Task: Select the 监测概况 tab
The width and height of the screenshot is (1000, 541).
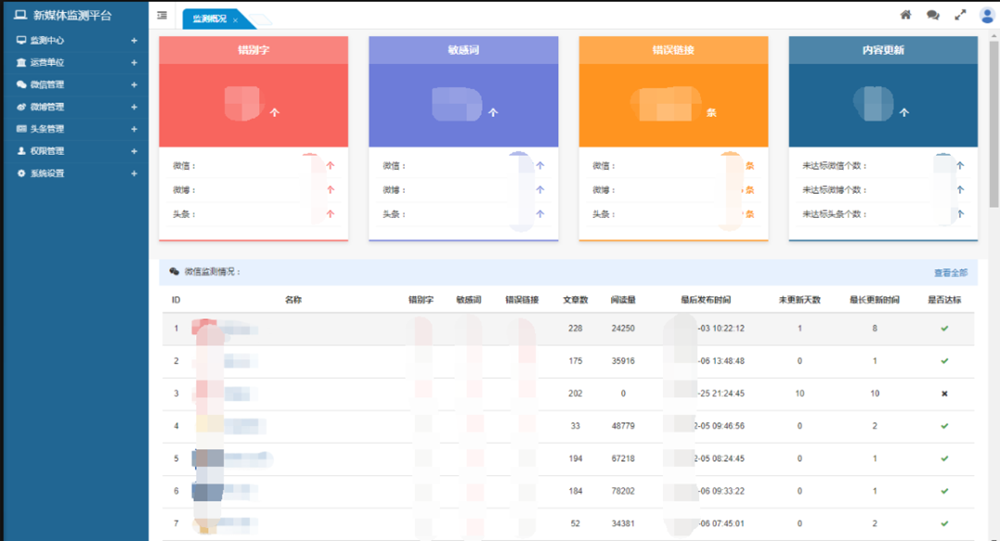Action: pos(210,19)
